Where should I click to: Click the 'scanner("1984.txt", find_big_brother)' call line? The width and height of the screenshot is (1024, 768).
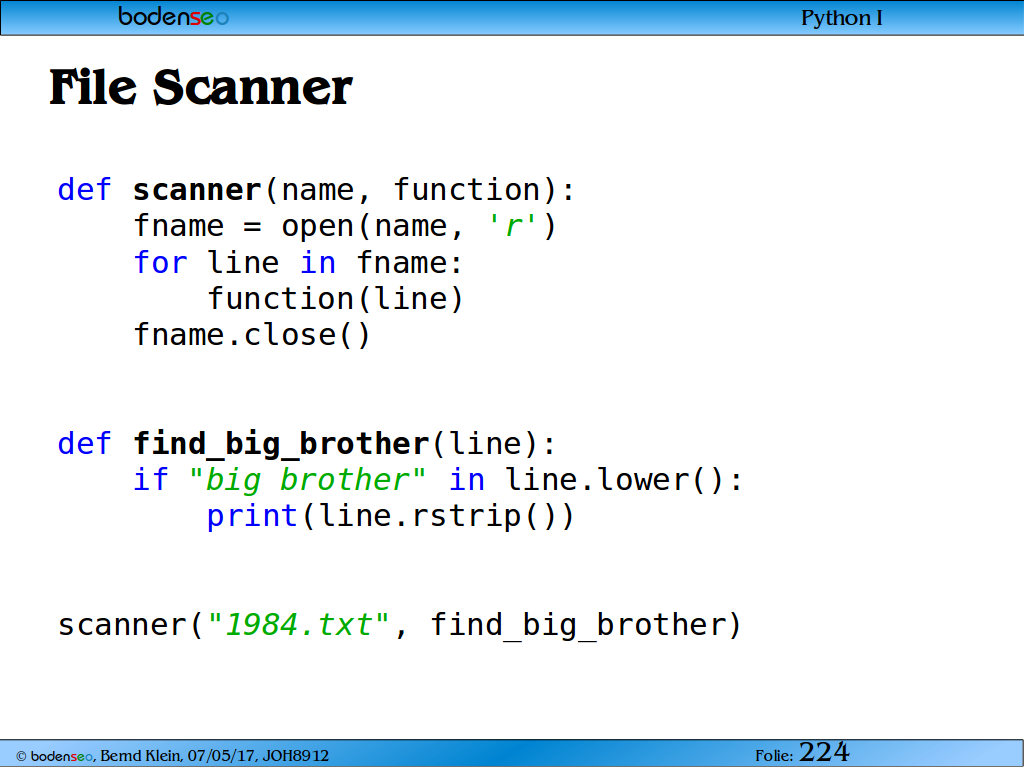[400, 625]
